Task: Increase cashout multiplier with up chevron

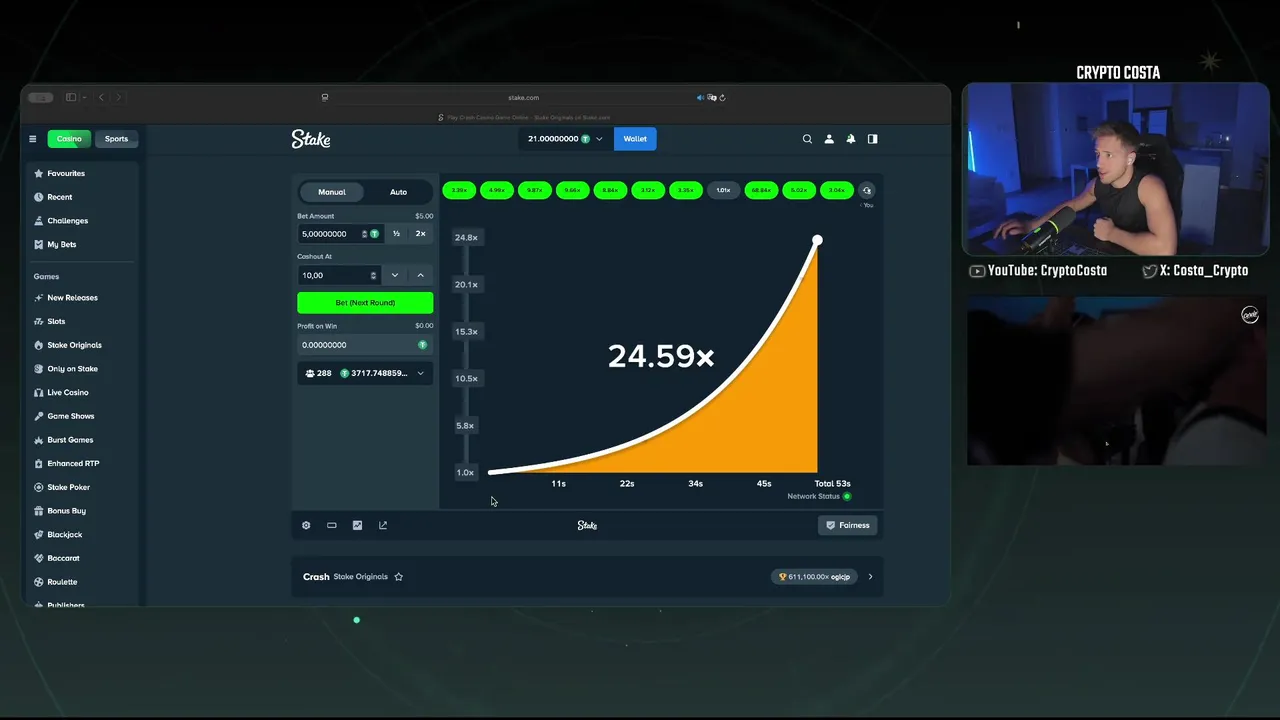Action: (420, 275)
